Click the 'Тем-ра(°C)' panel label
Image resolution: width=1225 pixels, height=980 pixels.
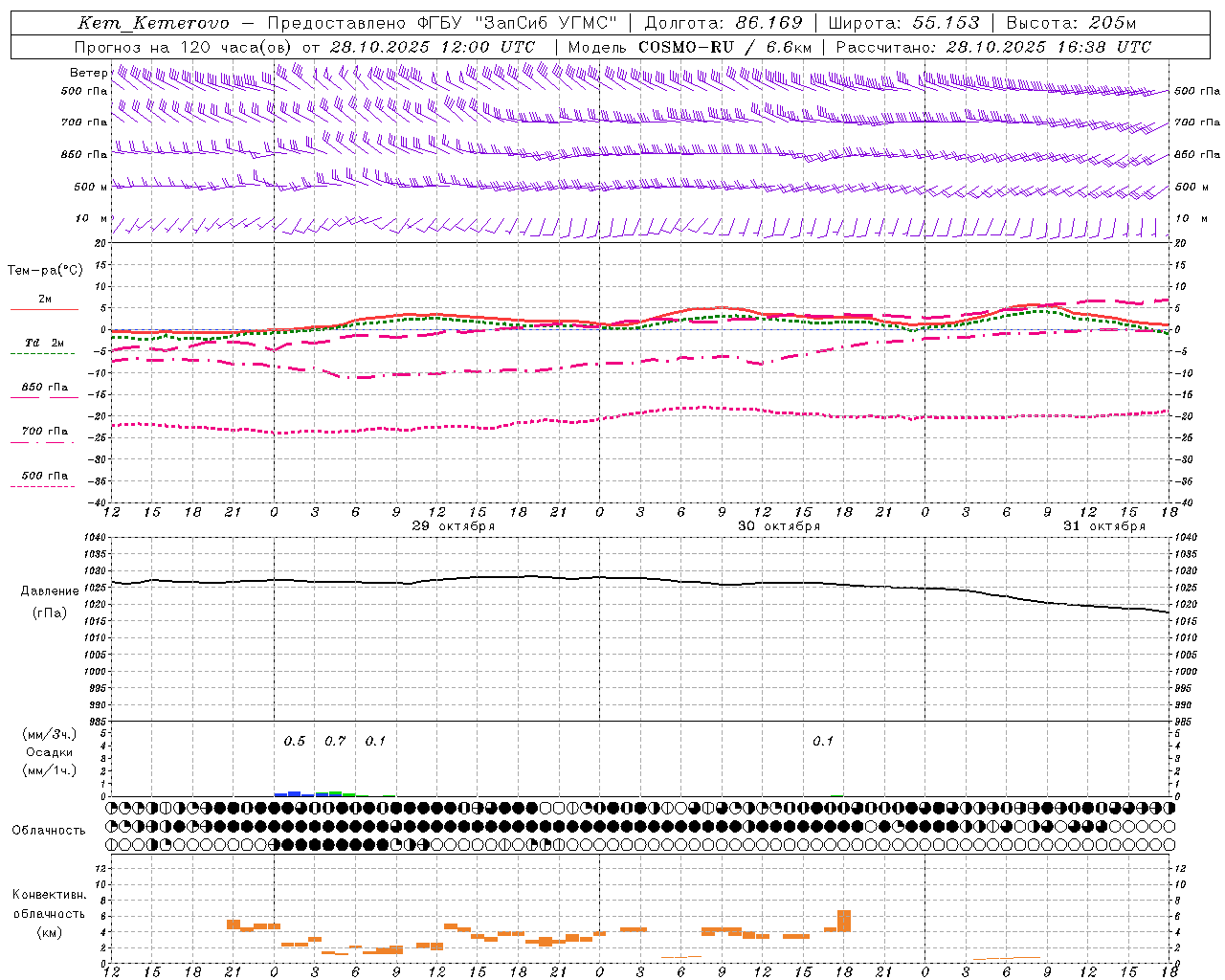tap(45, 271)
